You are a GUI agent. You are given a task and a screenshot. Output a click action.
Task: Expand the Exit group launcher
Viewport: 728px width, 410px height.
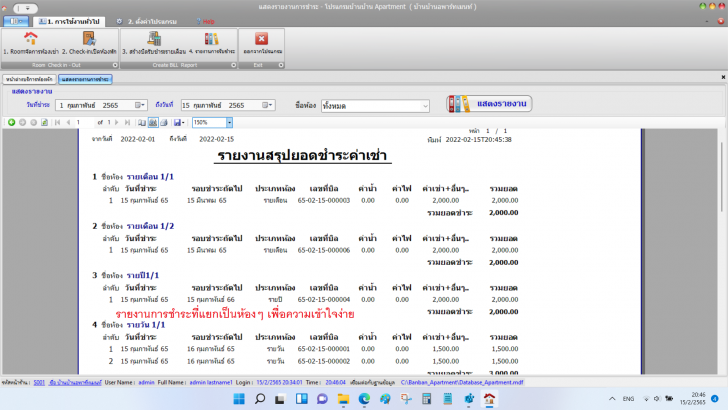tap(281, 65)
